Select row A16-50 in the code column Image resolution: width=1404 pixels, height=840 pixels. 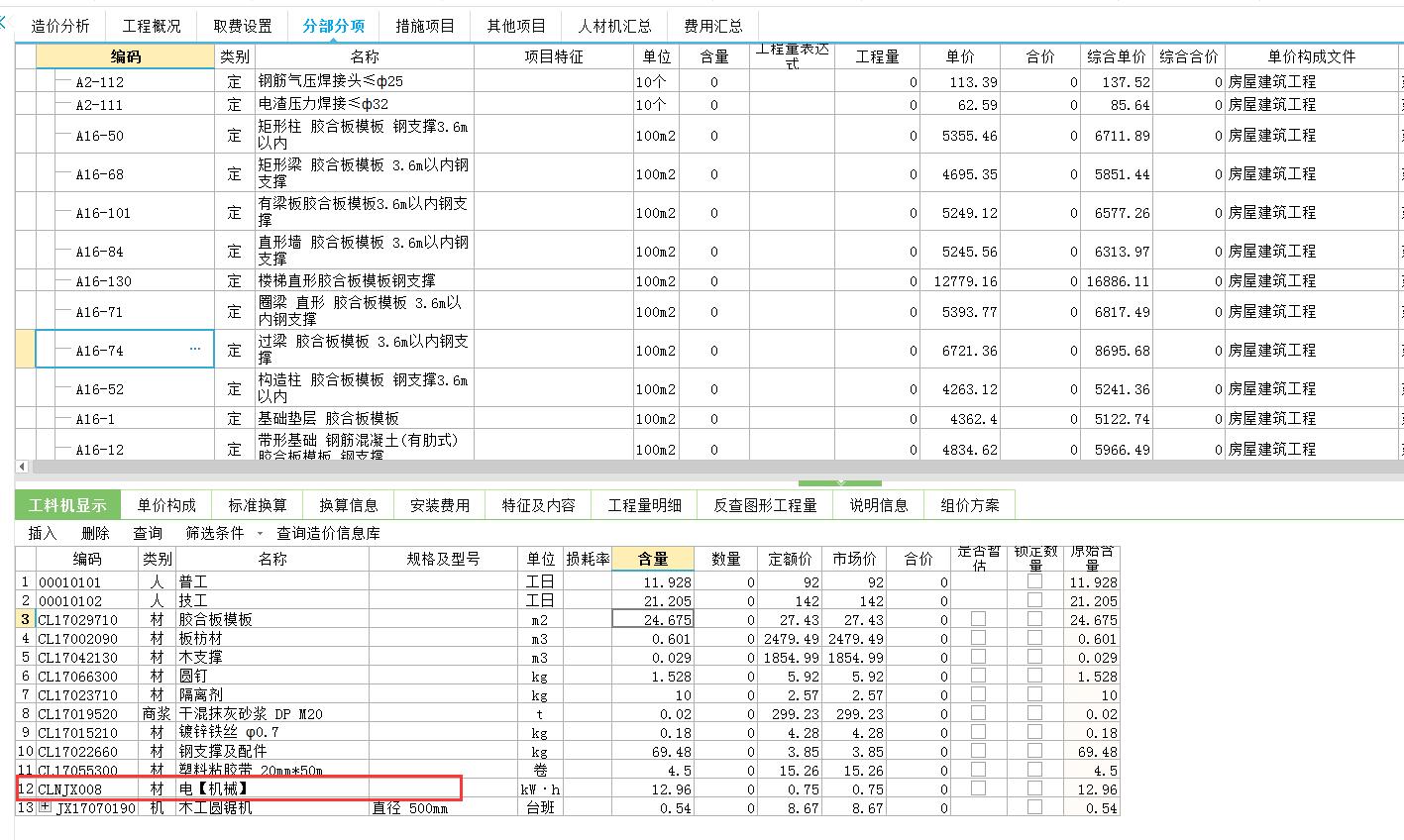point(125,135)
